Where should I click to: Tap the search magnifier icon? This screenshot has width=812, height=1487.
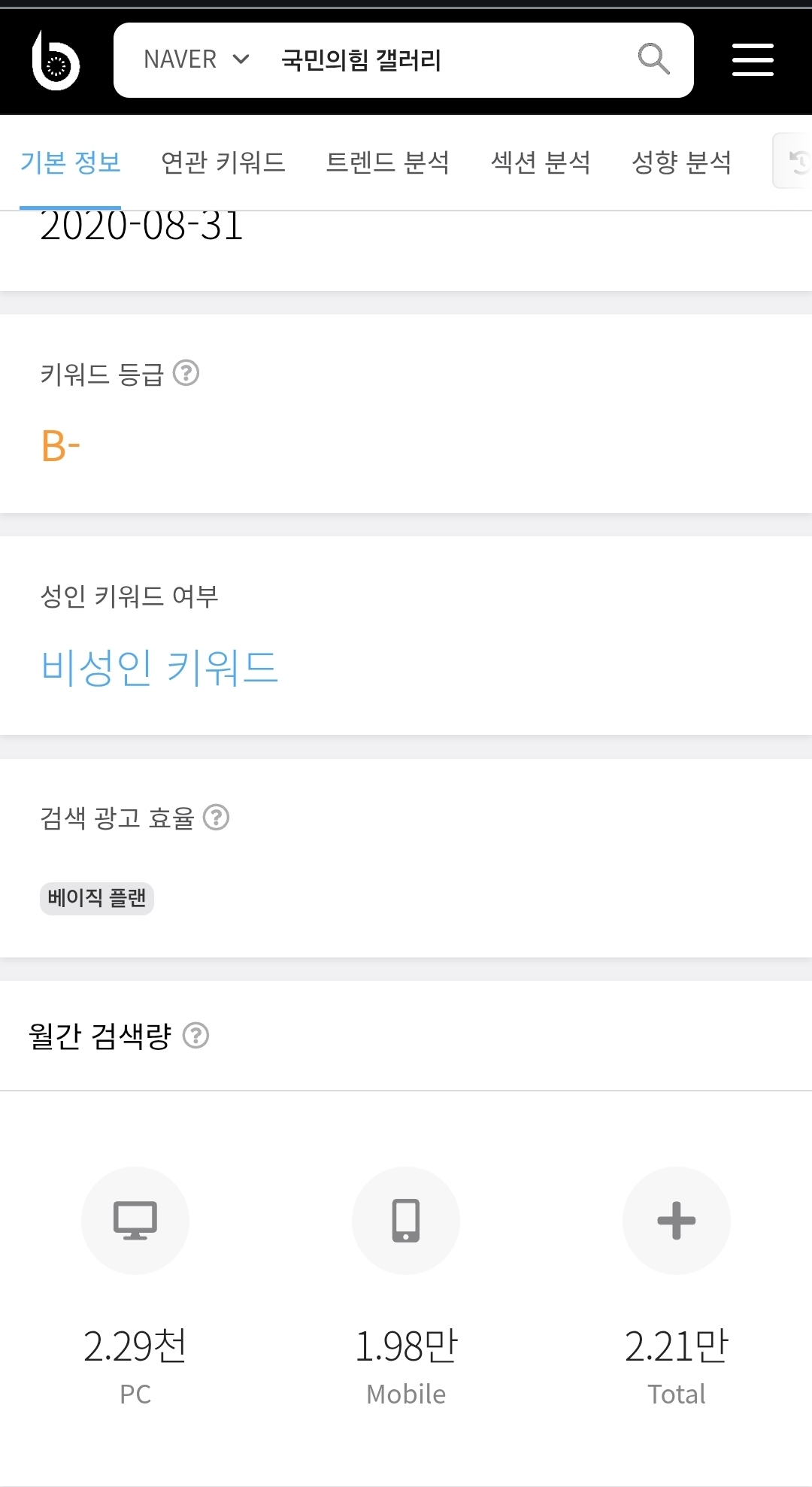pos(653,59)
